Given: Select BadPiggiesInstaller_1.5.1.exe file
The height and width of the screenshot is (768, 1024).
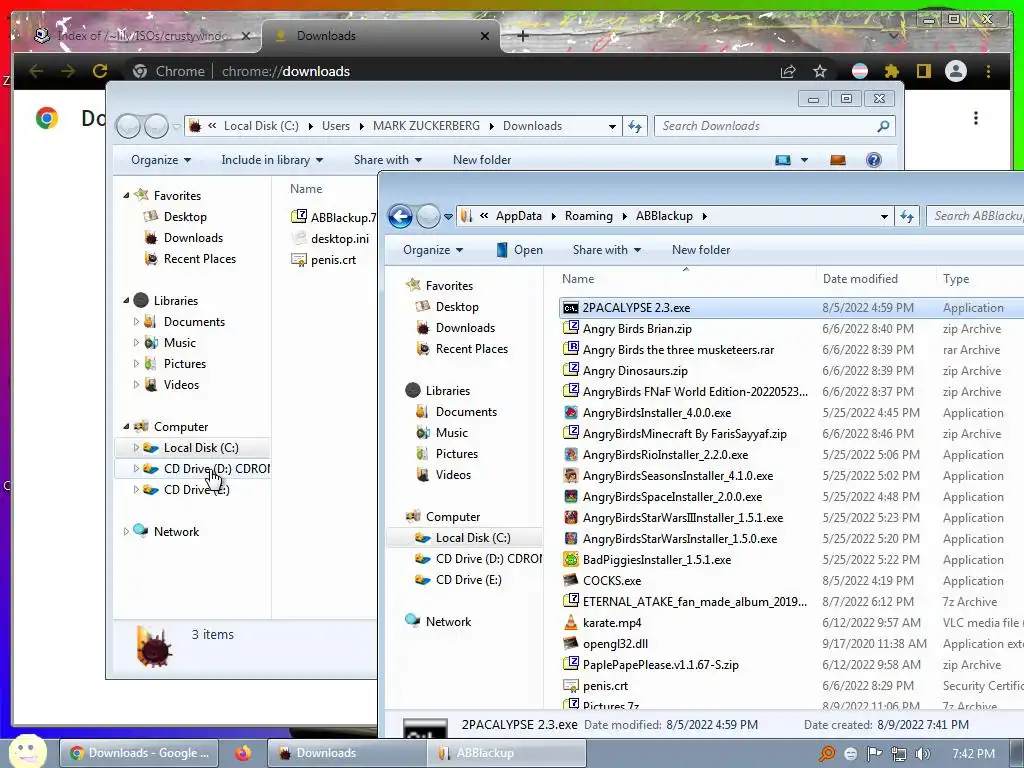Looking at the screenshot, I should [x=647, y=560].
